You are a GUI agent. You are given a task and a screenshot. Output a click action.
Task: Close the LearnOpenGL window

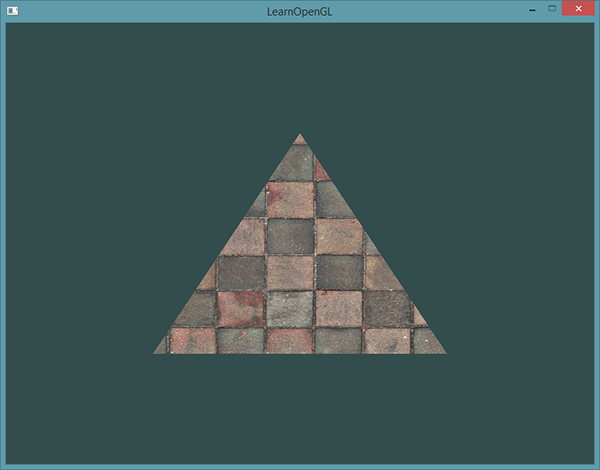[x=578, y=9]
